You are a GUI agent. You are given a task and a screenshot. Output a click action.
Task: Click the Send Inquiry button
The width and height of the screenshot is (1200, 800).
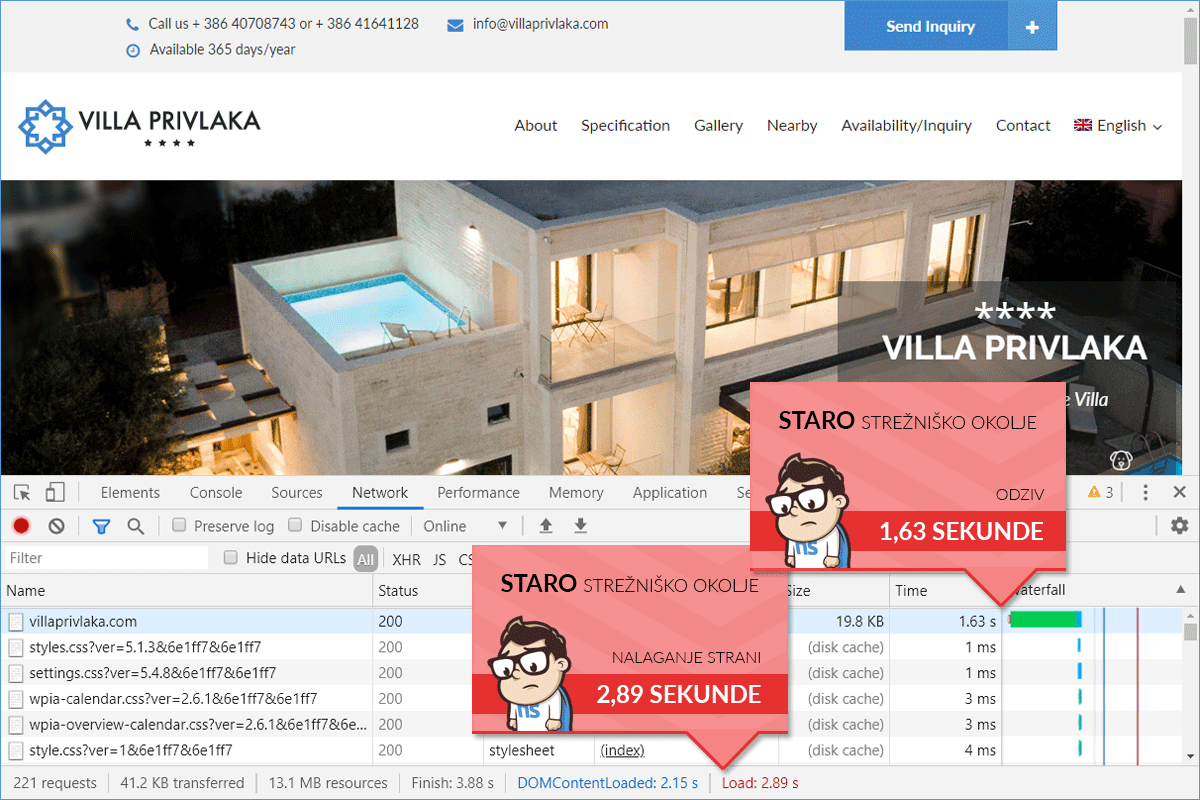point(930,27)
